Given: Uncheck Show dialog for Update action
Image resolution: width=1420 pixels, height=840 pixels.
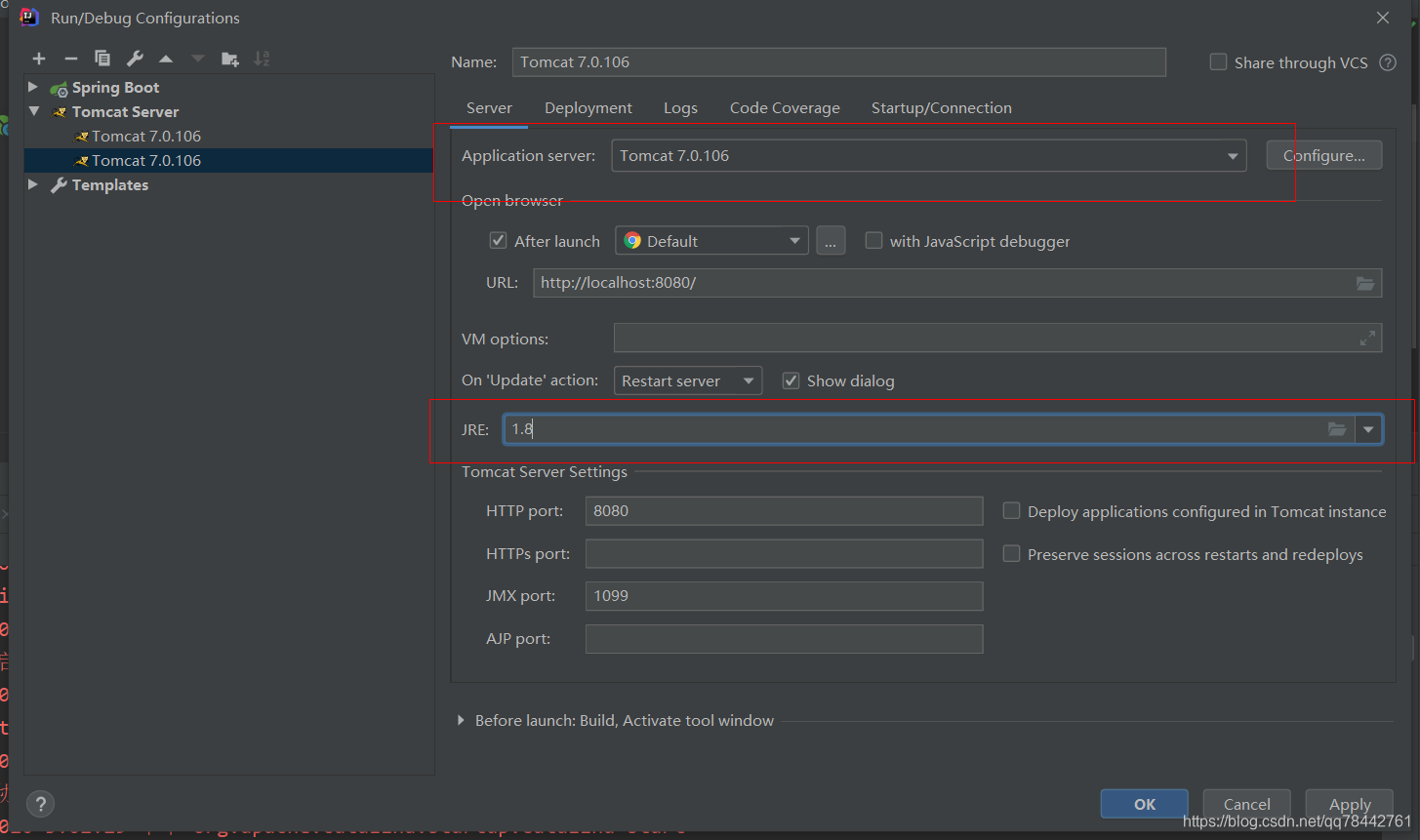Looking at the screenshot, I should click(791, 380).
